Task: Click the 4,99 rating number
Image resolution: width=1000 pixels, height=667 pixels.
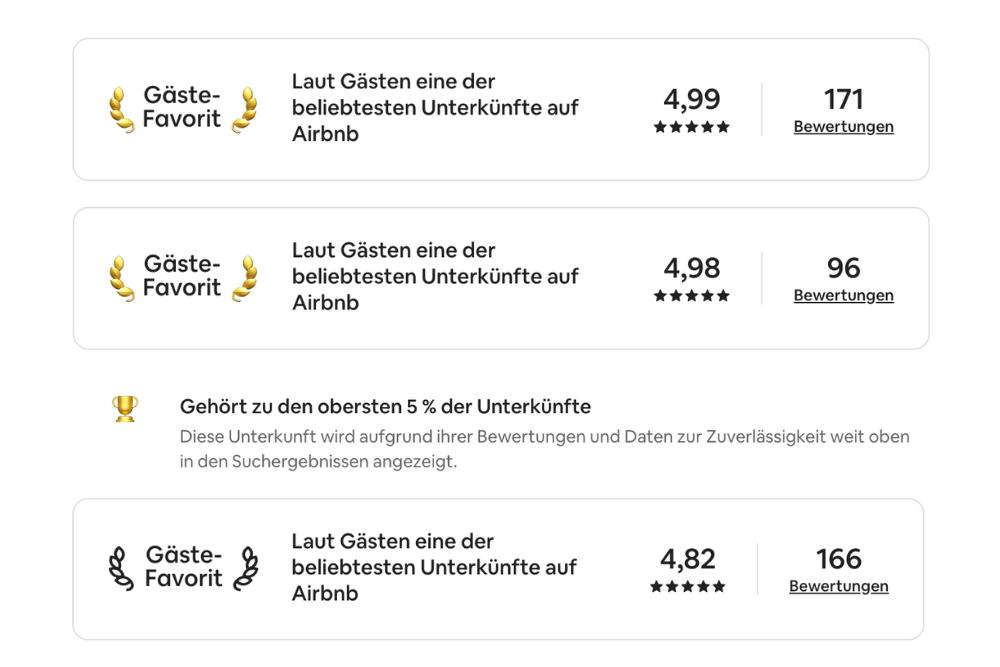Action: point(691,99)
